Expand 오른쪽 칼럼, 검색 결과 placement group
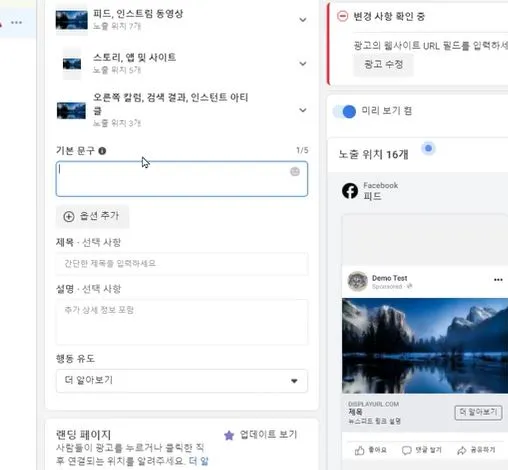 [303, 110]
